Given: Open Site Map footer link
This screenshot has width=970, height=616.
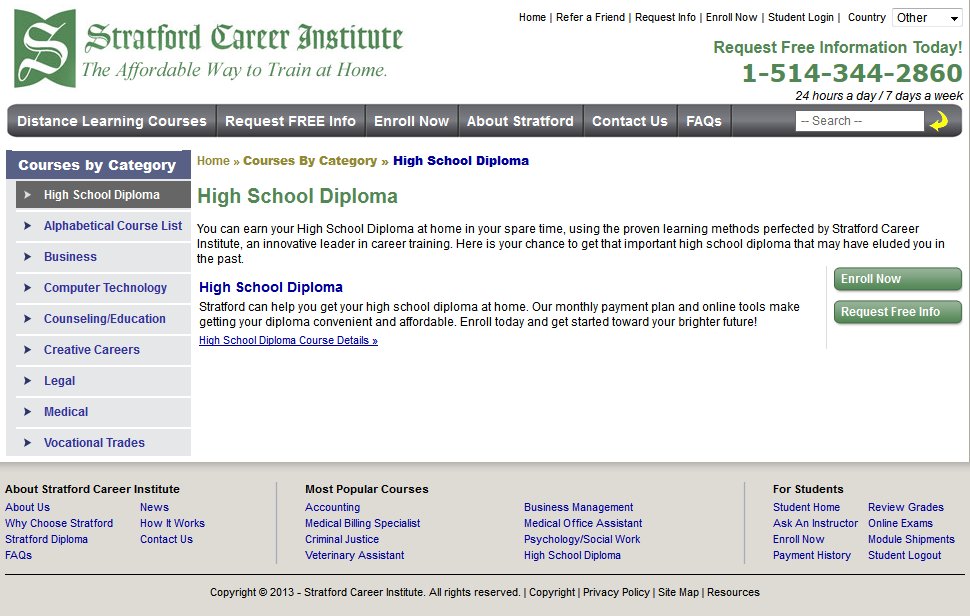Looking at the screenshot, I should coord(678,592).
